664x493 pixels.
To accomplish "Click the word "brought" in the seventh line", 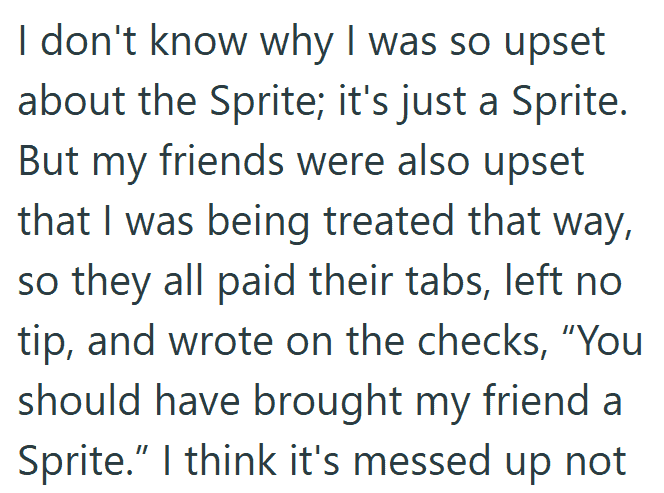I will [x=328, y=402].
